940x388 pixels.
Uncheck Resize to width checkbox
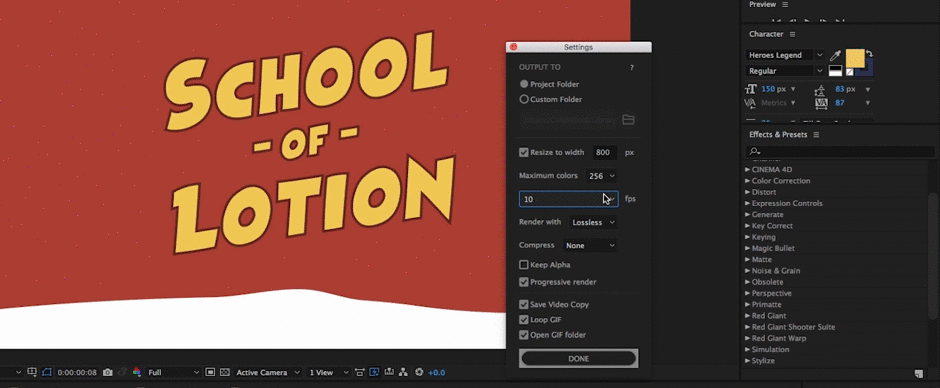pyautogui.click(x=524, y=152)
